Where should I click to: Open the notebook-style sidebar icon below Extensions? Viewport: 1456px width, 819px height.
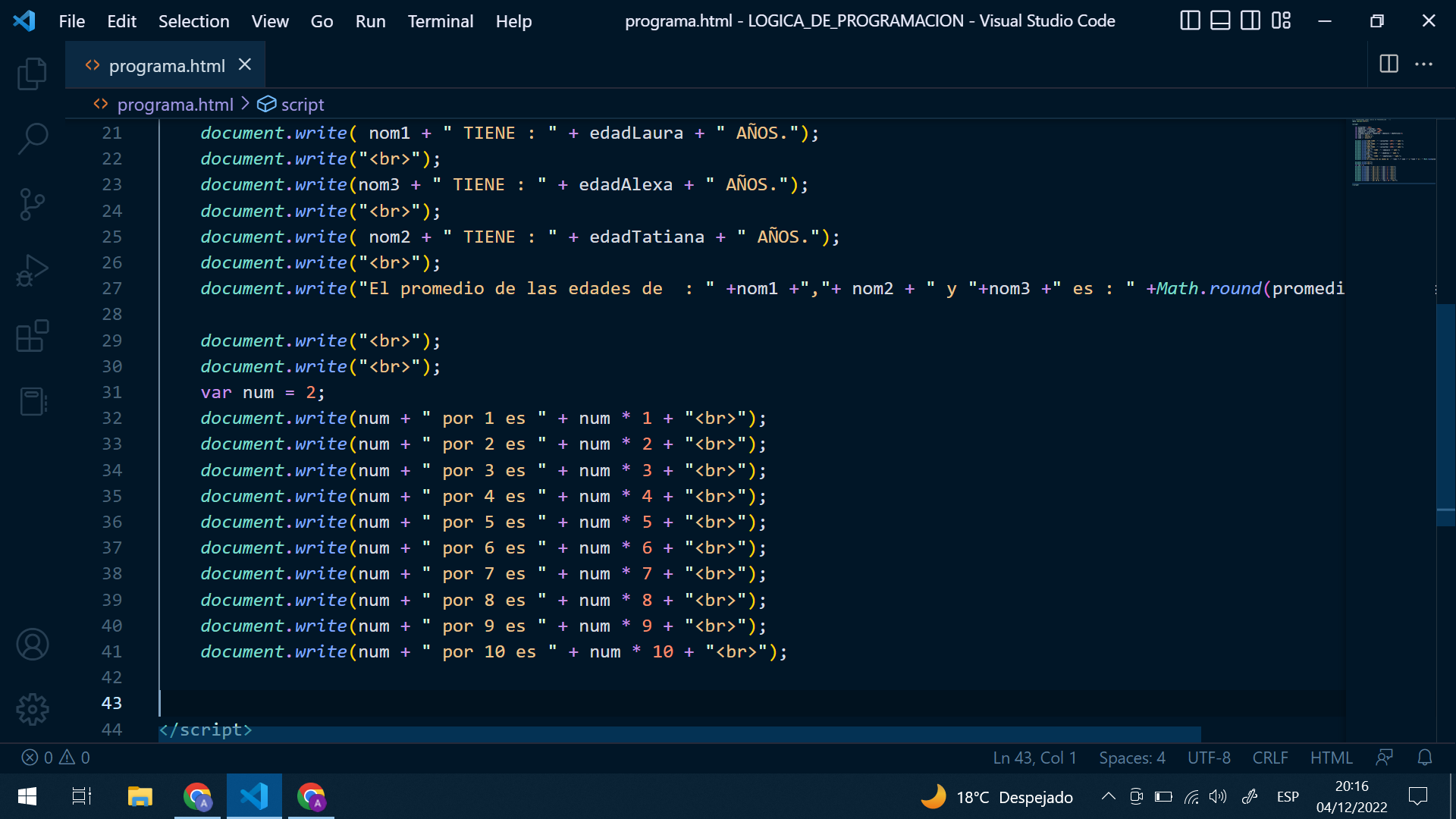[32, 401]
